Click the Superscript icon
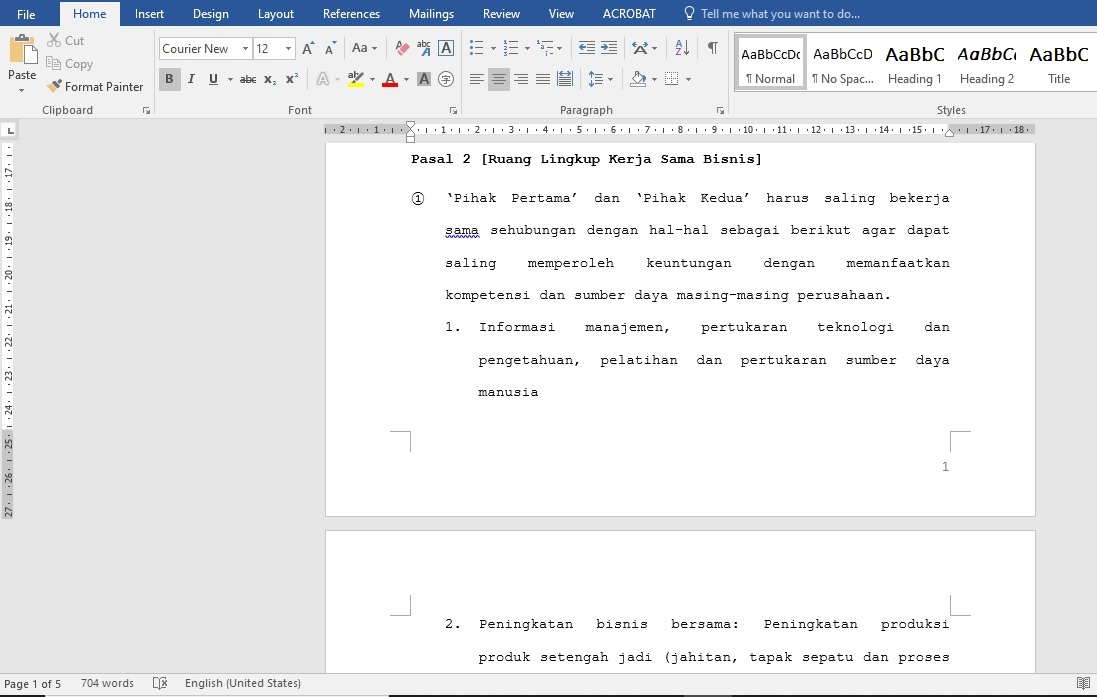The height and width of the screenshot is (697, 1097). click(292, 79)
